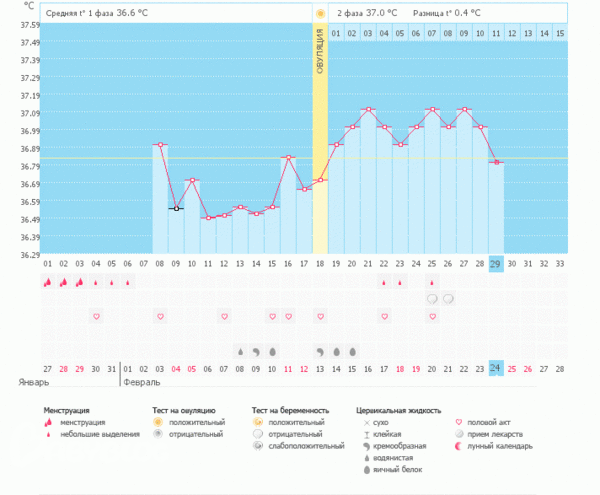Click the pregnancy test icon on cycle day 26

[x=449, y=299]
